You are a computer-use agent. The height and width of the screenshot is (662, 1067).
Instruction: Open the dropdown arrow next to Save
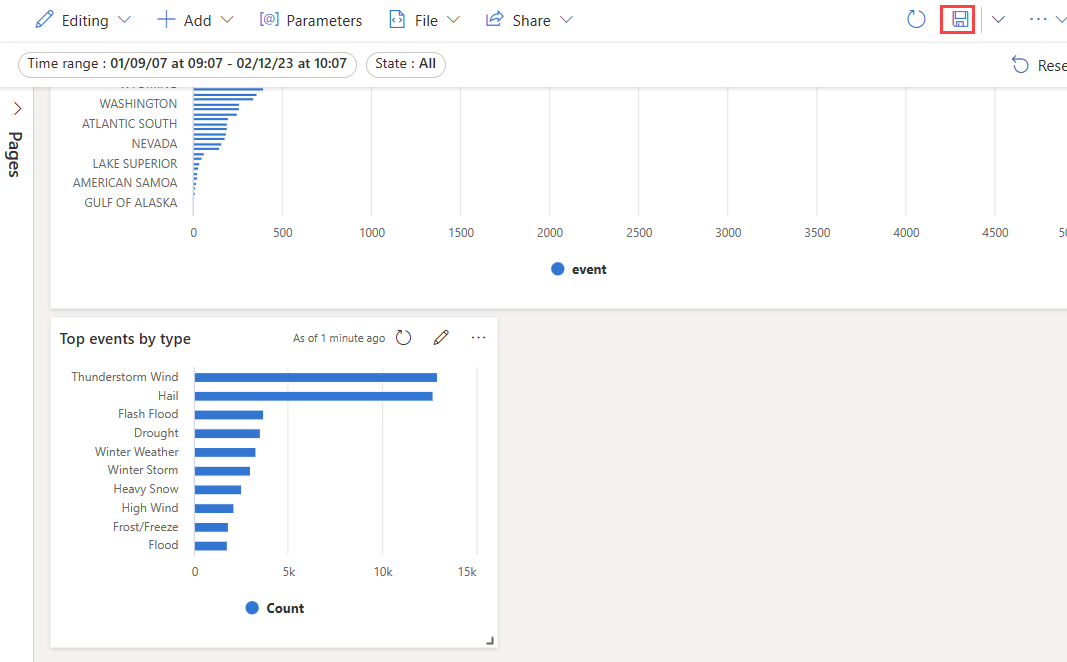pyautogui.click(x=997, y=20)
